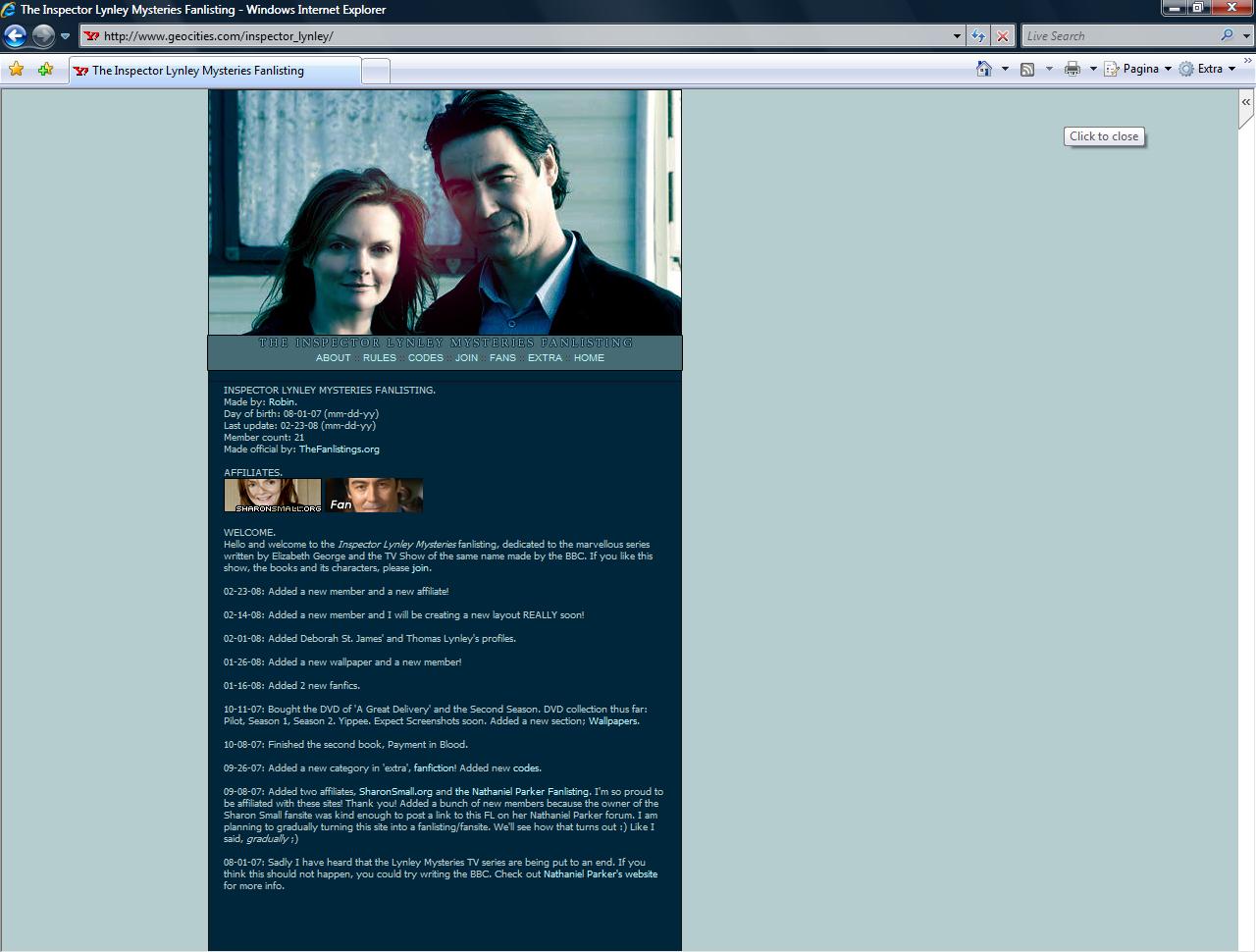Click the Add to Favorites icon
This screenshot has height=952, width=1256.
[45, 69]
